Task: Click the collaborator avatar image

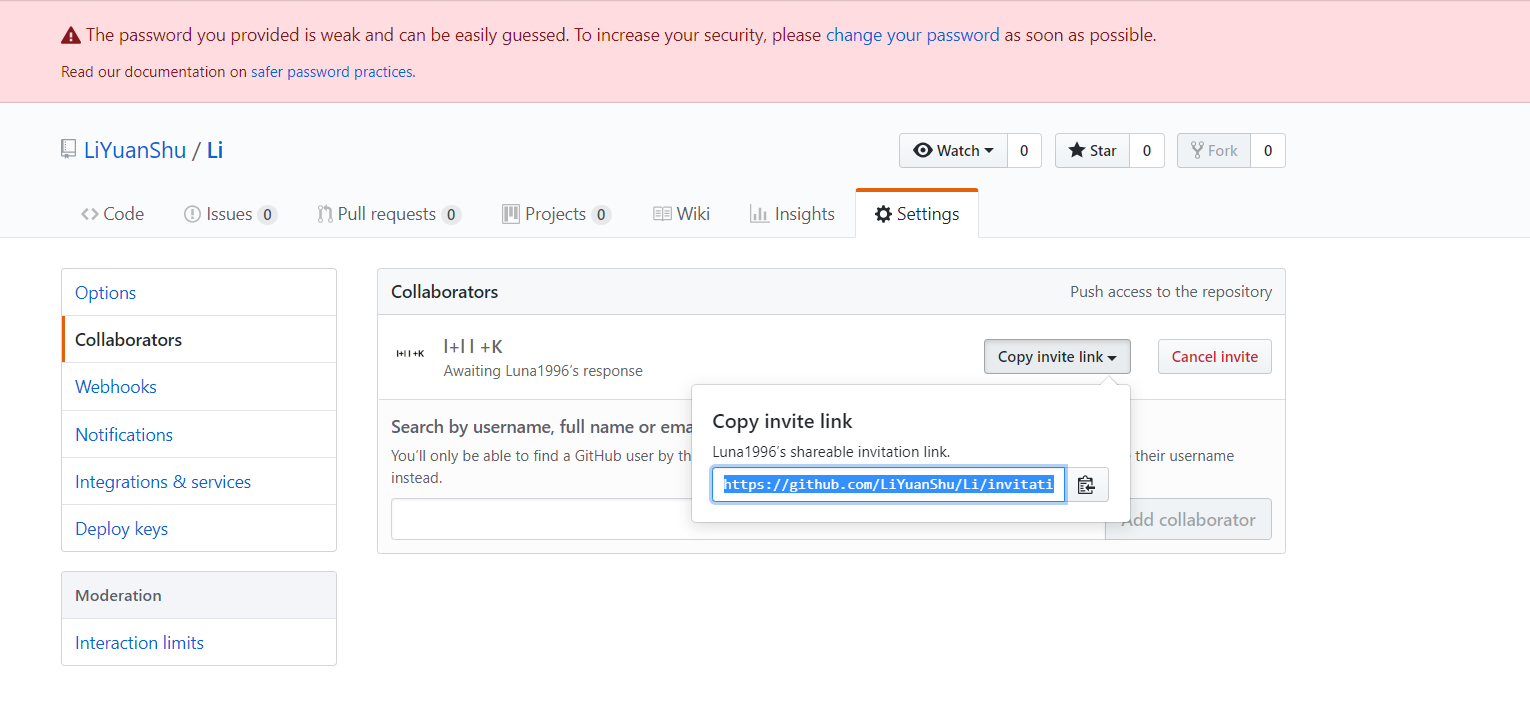Action: tap(411, 353)
